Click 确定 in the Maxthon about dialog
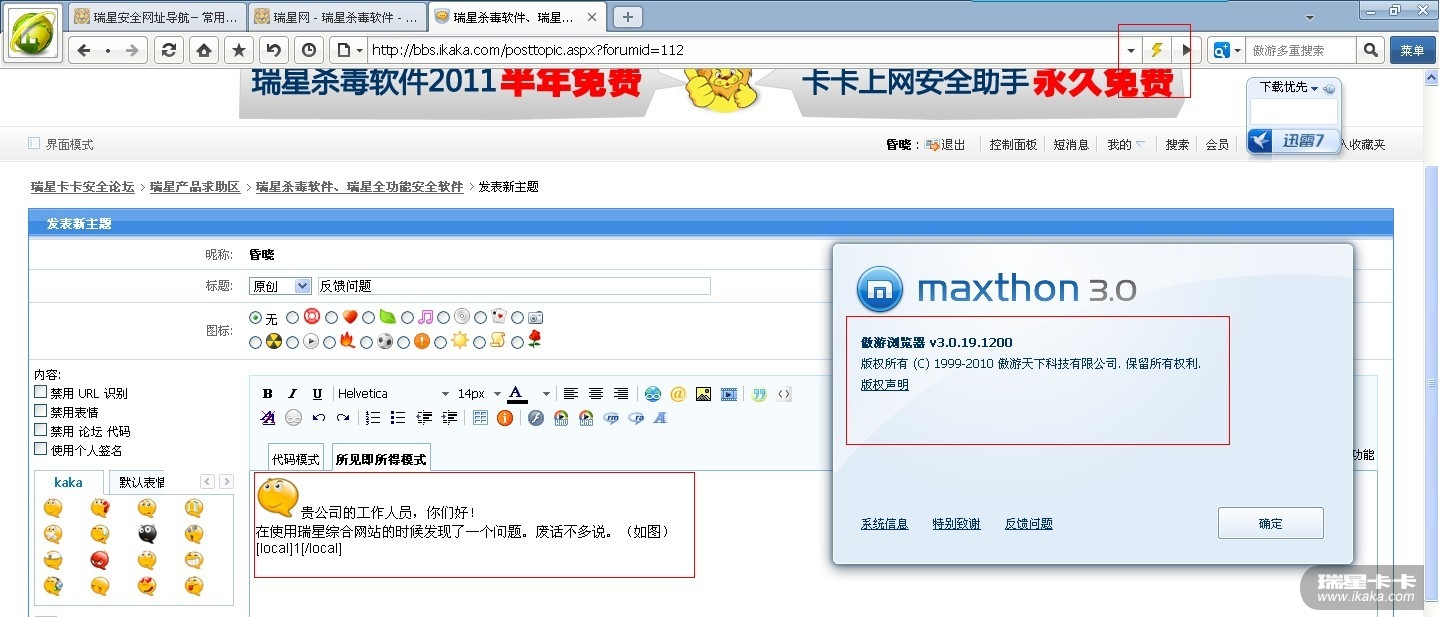The image size is (1439, 617). coord(1270,523)
